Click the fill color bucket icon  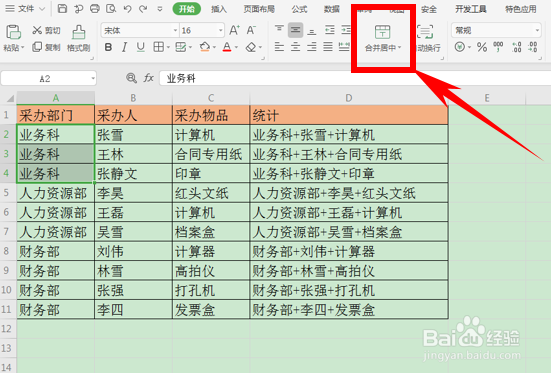click(205, 47)
